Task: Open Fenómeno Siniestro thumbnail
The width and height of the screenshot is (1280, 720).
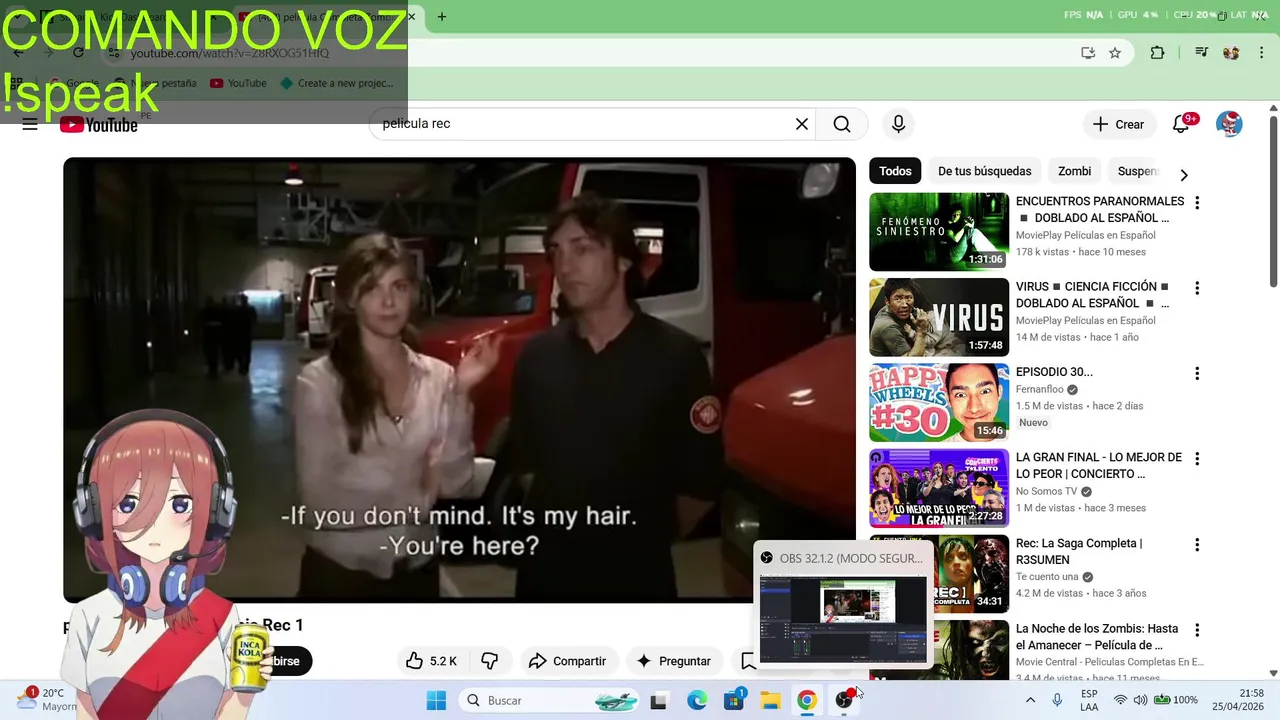Action: click(939, 231)
